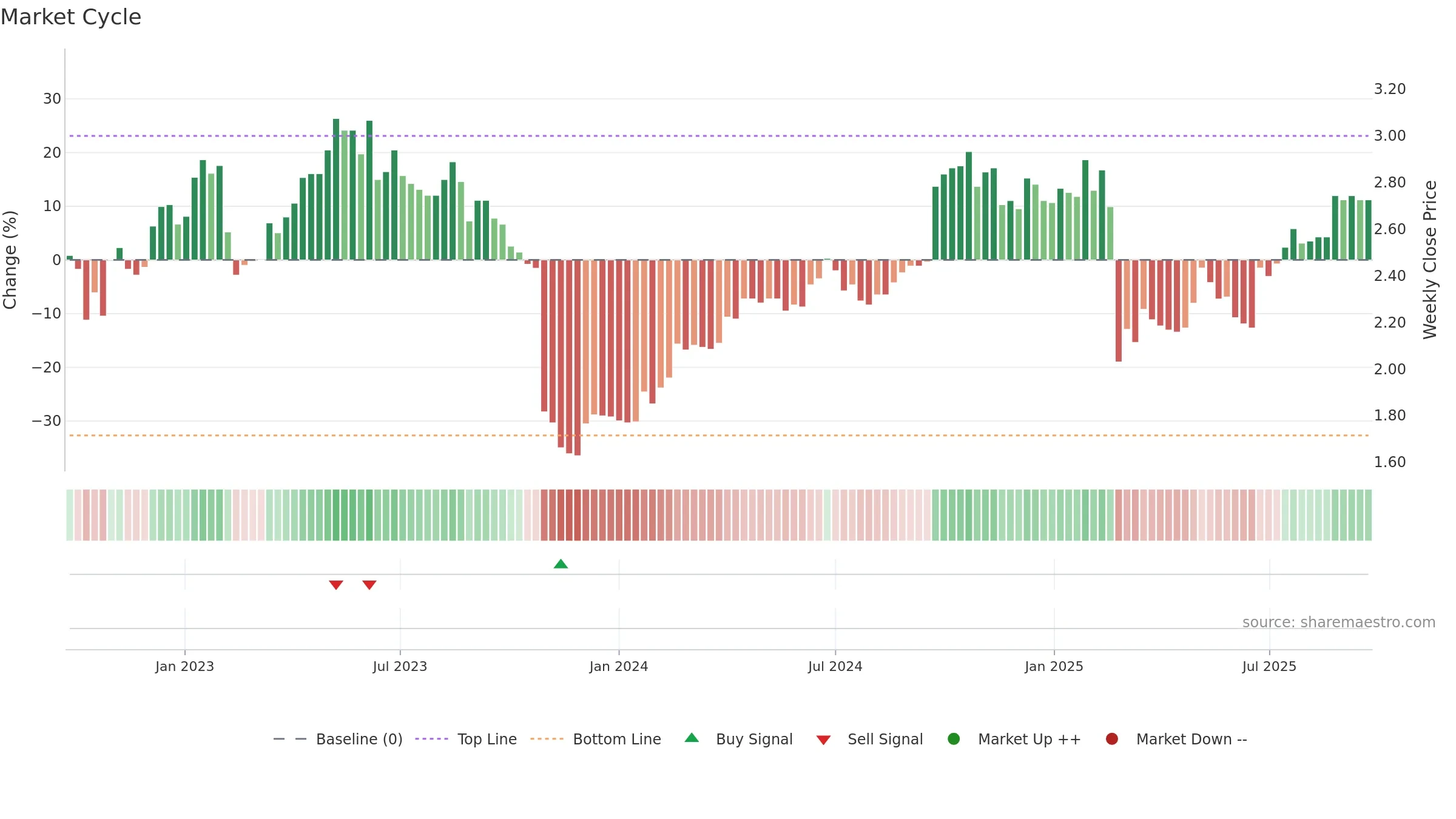Click the 1.60 price axis label

tap(1390, 462)
